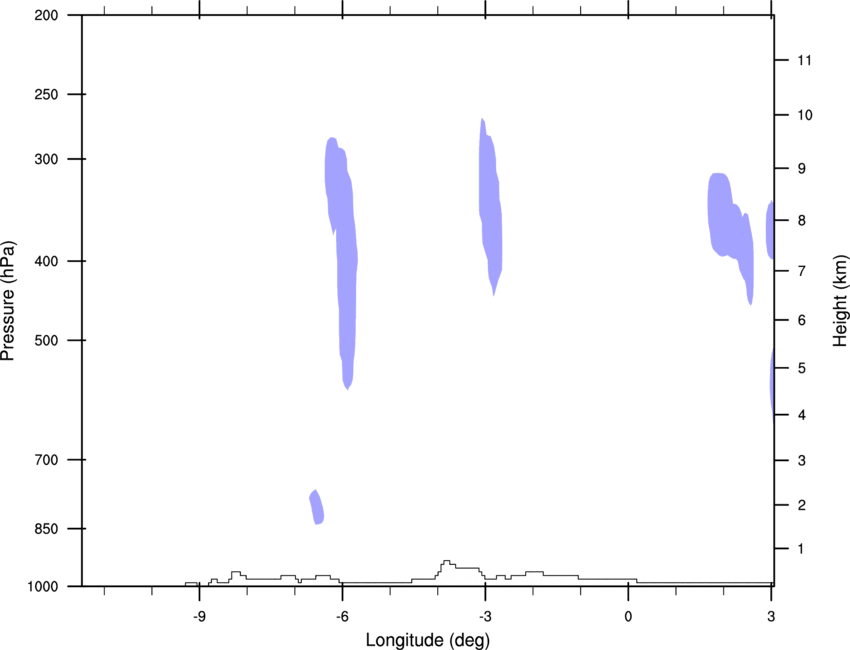This screenshot has height=650, width=850.
Task: Click the 700 pressure tick label
Action: click(x=46, y=460)
